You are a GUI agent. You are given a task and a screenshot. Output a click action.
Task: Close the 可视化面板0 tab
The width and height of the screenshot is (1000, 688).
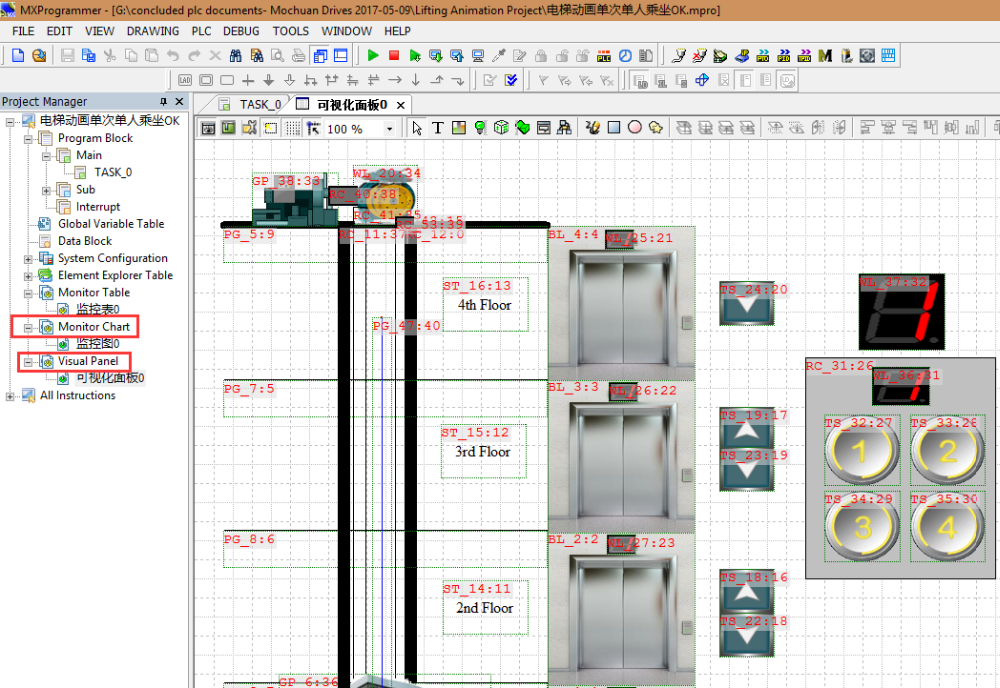pyautogui.click(x=400, y=105)
